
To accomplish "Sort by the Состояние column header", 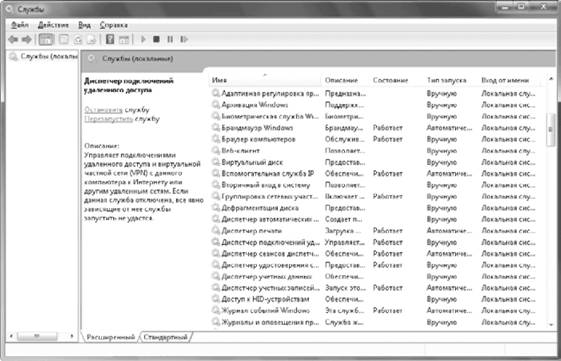I will tap(396, 80).
